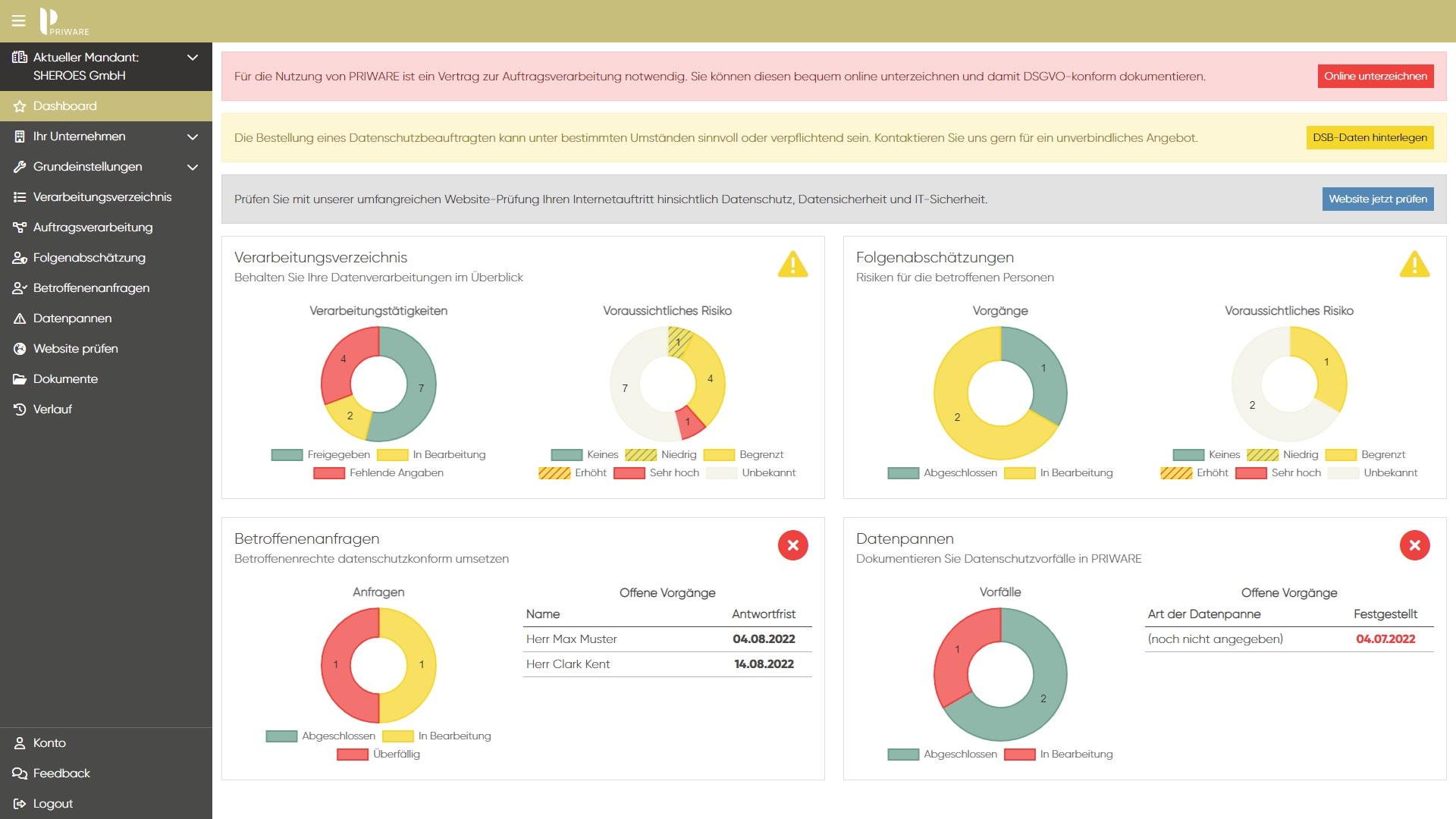Click the Online unterzeichnen button
The image size is (1456, 819).
tap(1375, 76)
